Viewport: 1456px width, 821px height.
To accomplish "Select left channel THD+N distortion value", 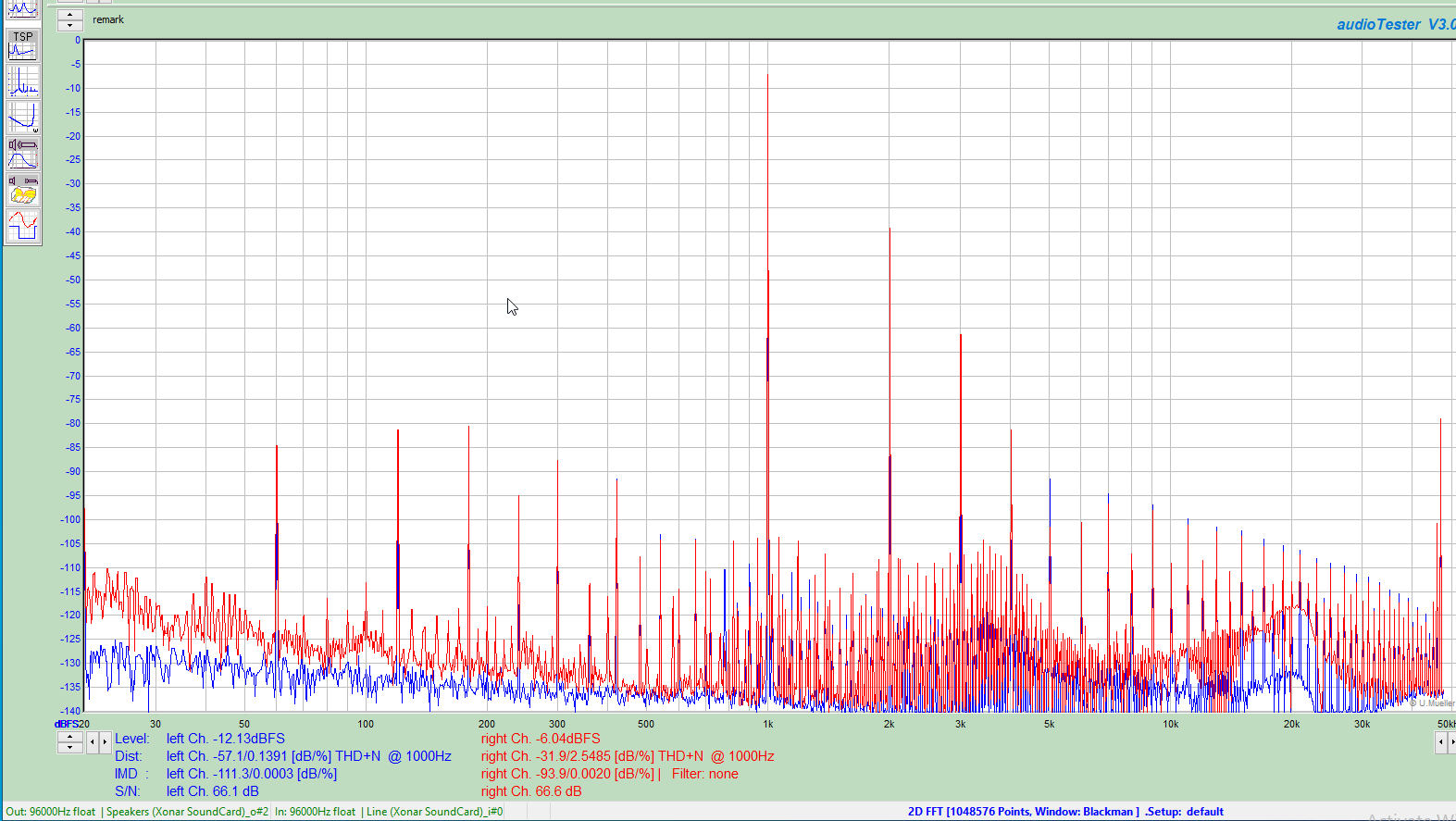I will (308, 756).
